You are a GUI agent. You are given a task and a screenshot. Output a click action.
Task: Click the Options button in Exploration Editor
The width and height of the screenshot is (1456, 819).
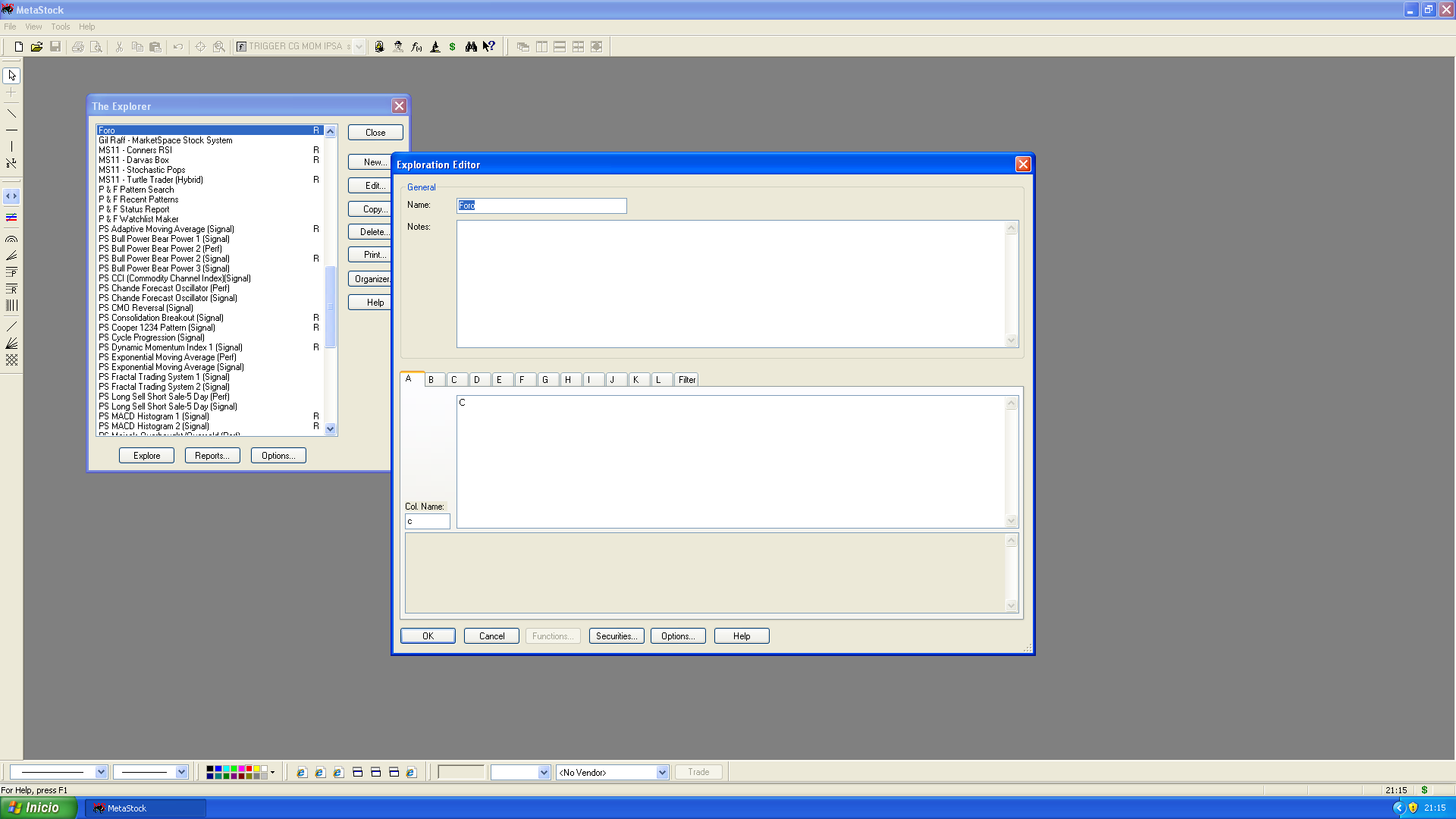[x=678, y=636]
